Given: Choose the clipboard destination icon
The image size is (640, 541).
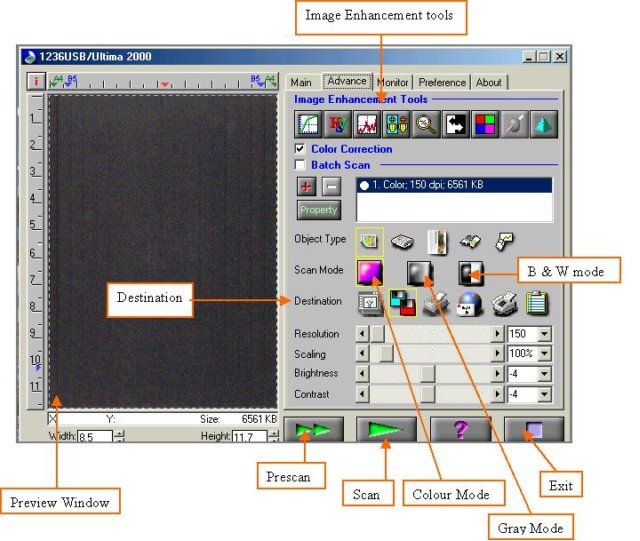Looking at the screenshot, I should point(538,302).
